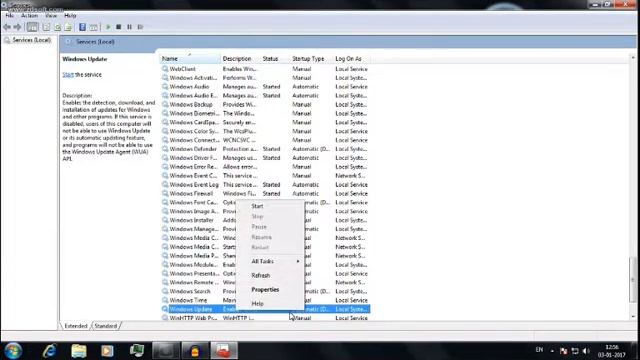Choose Help in the context menu
Screen dimensions: 640x360
(x=270, y=304)
